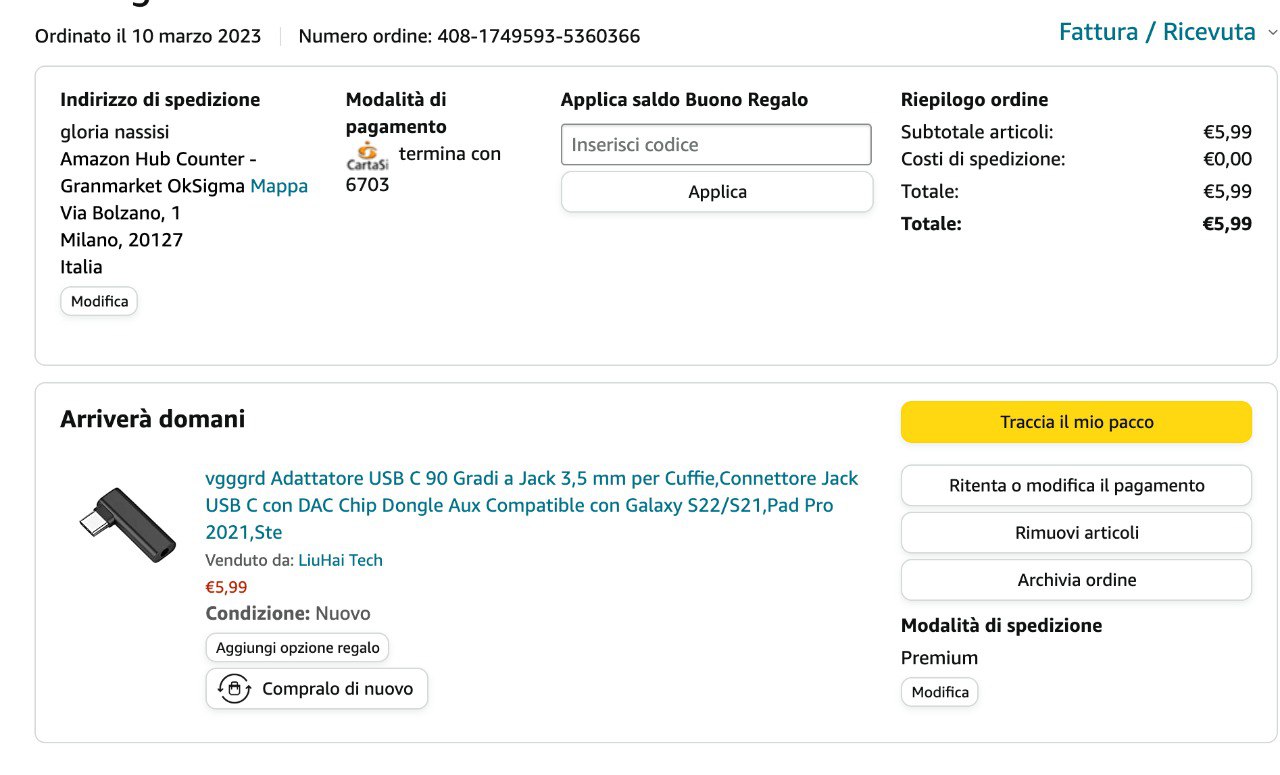Open the Mappa link for pickup location
The height and width of the screenshot is (775, 1280).
coord(279,186)
